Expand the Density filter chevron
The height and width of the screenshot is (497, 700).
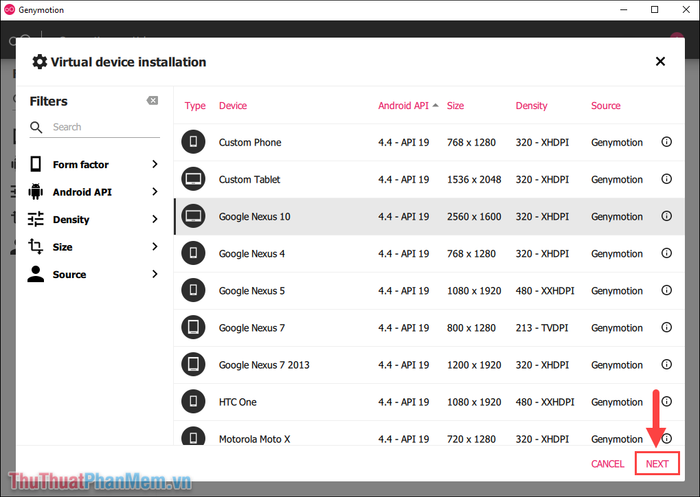tap(155, 219)
